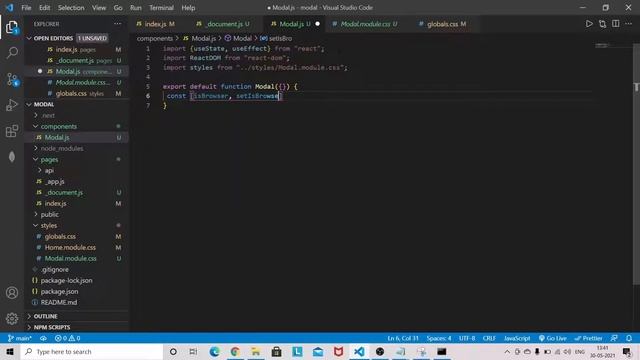Open editor More Actions ellipsis

pyautogui.click(x=629, y=24)
